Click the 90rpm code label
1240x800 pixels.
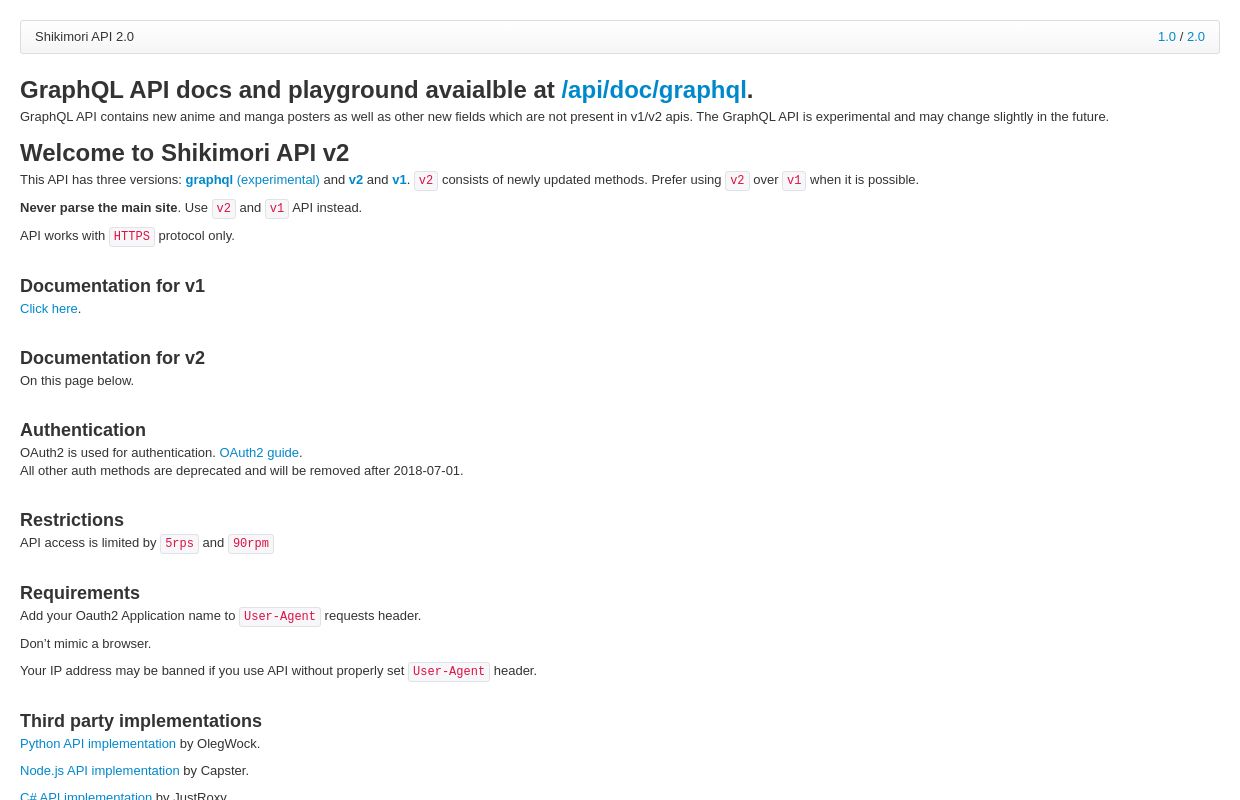(x=251, y=544)
